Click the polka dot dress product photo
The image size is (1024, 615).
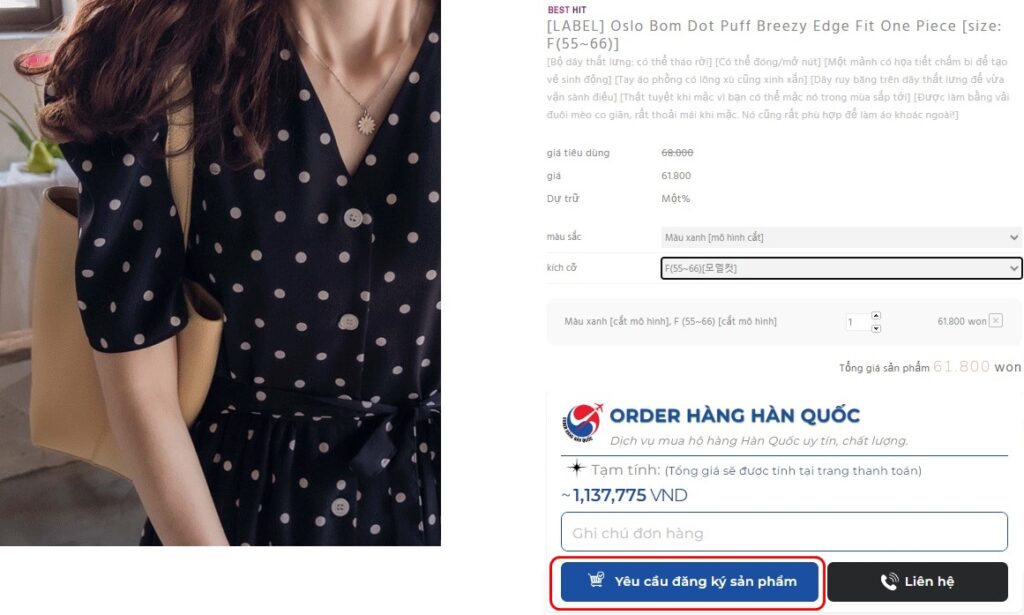[220, 272]
